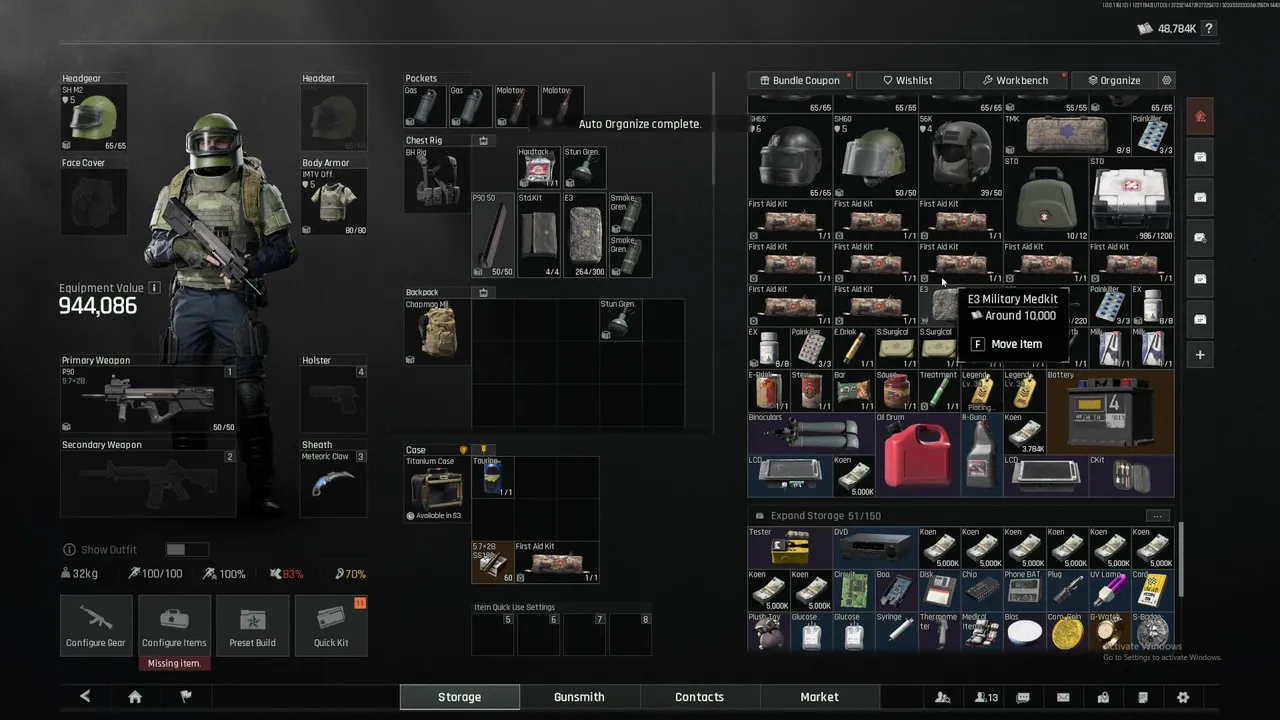
Task: Open the Chest Rig quick-unload icon
Action: coord(484,141)
